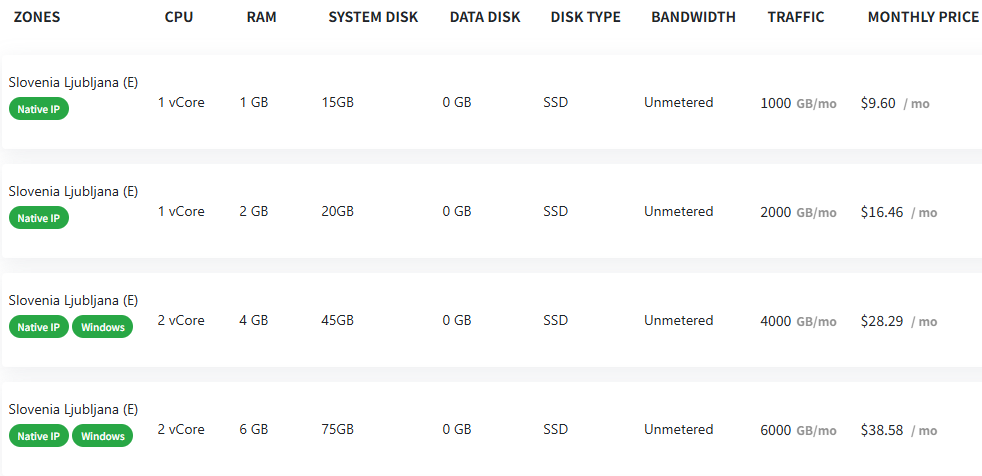Sort by the TRAFFIC column header

coord(796,17)
